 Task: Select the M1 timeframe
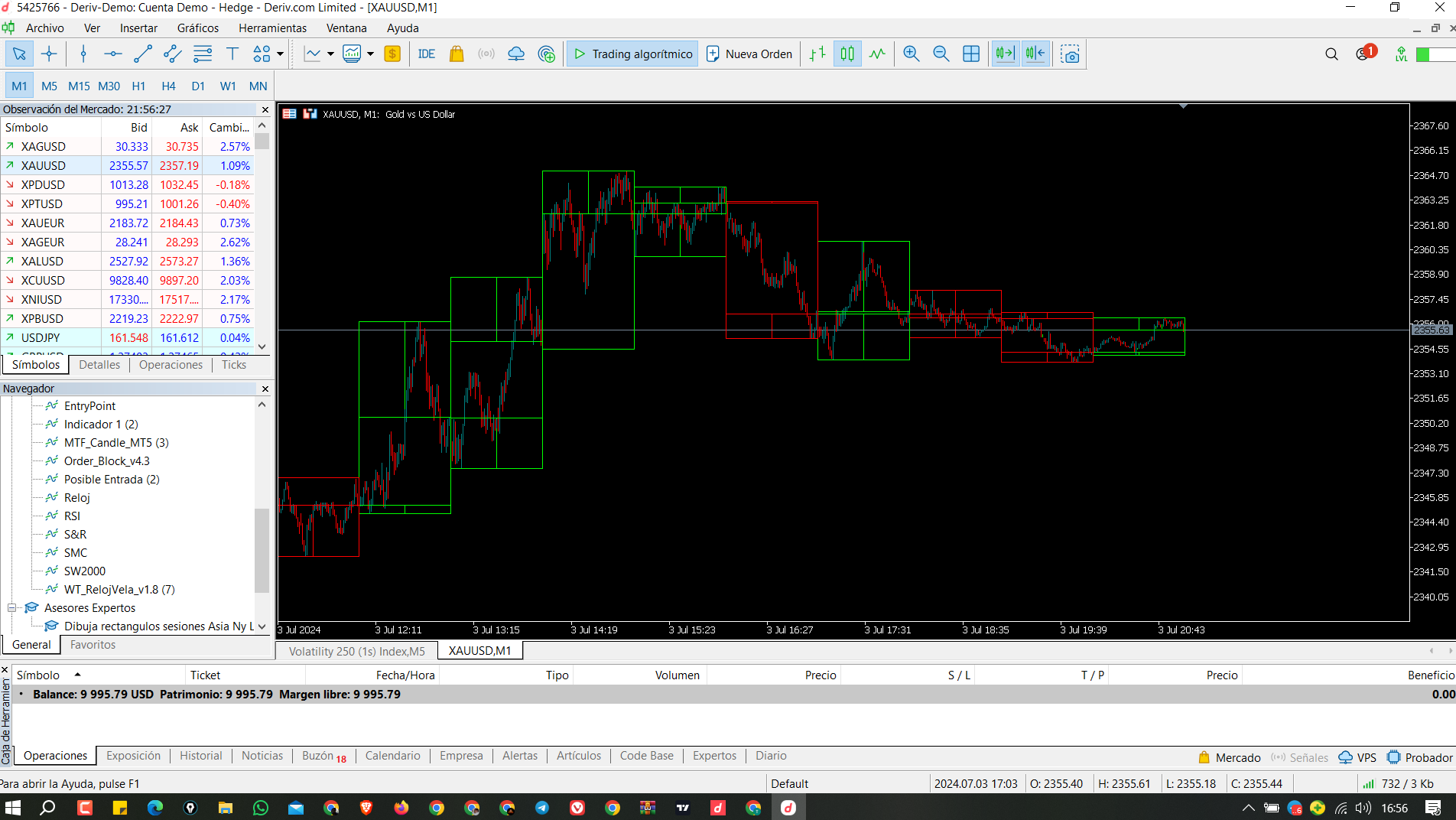click(19, 86)
